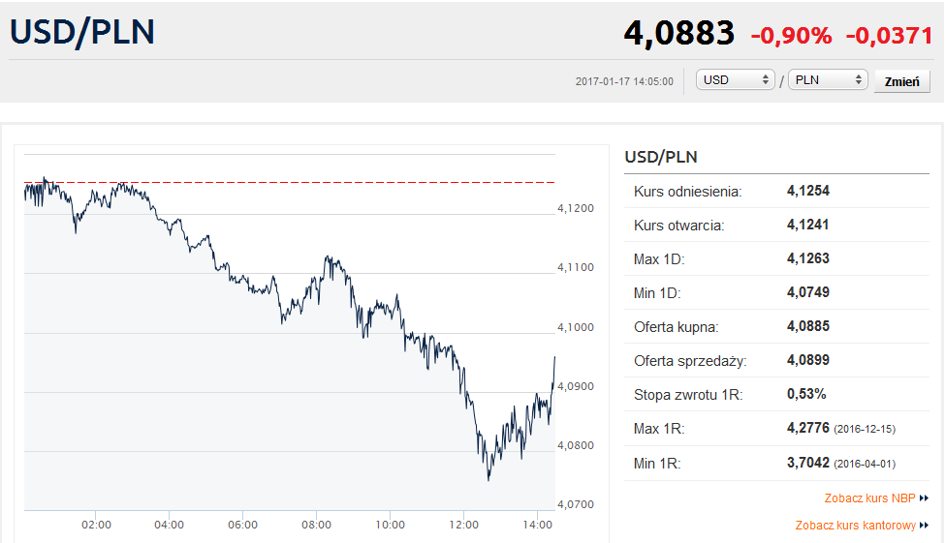Click the double-arrow icon beside Zobacz kurs kantorowy
The image size is (945, 543).
click(x=924, y=525)
